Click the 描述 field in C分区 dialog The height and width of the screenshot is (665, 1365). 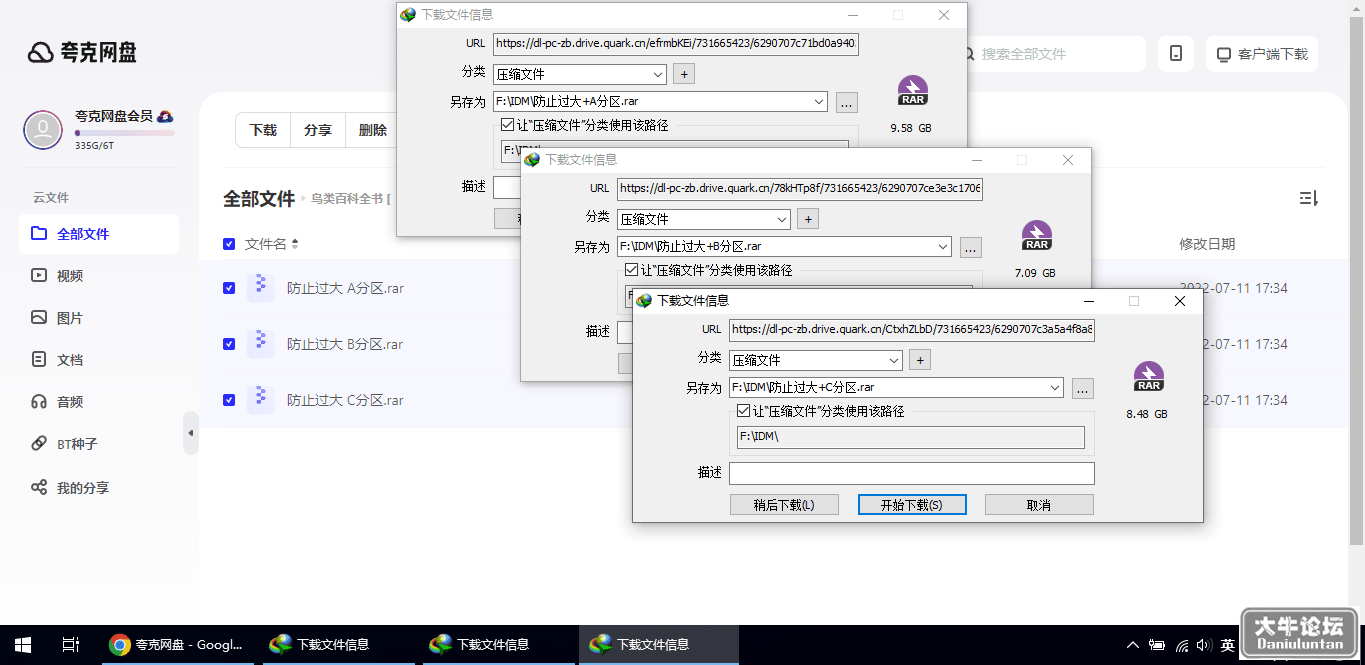912,473
